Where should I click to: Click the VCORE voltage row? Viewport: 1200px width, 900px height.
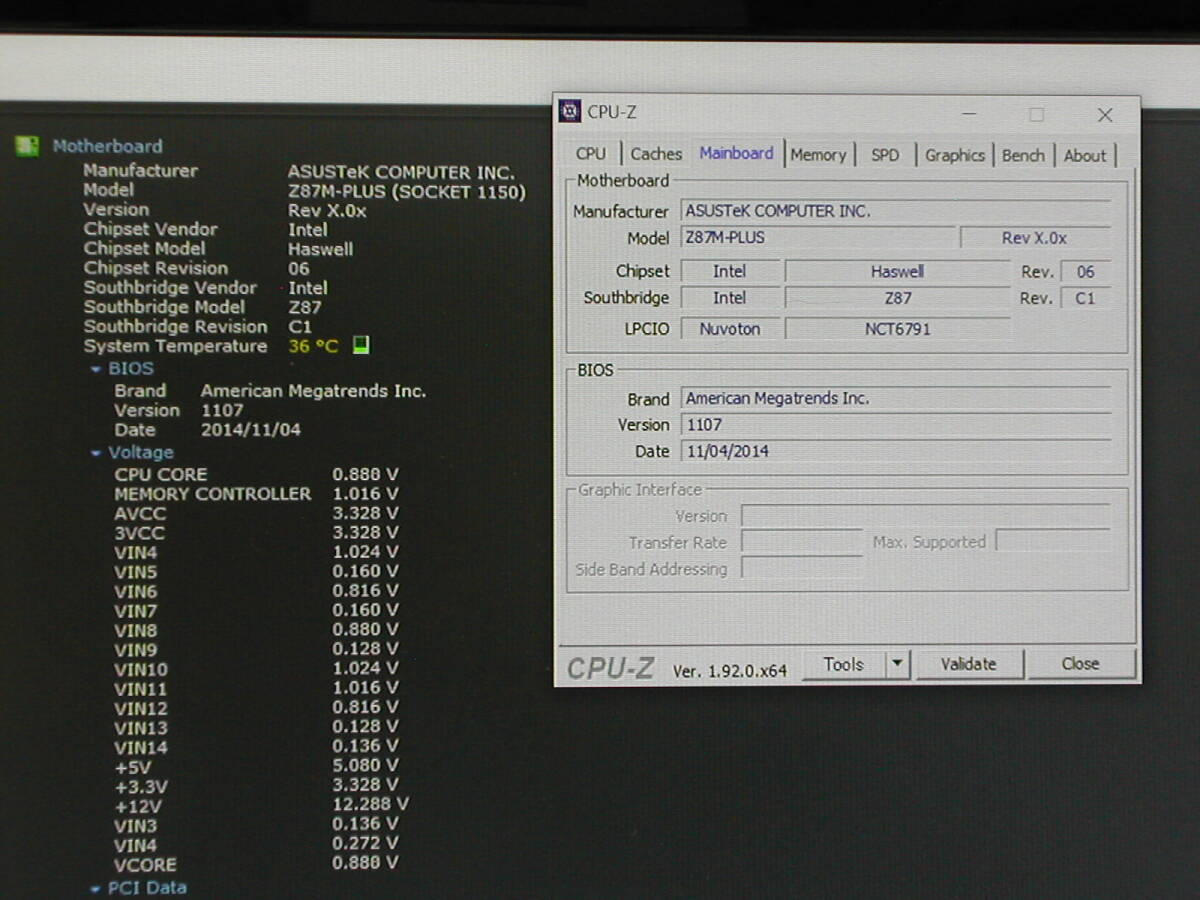tap(256, 864)
